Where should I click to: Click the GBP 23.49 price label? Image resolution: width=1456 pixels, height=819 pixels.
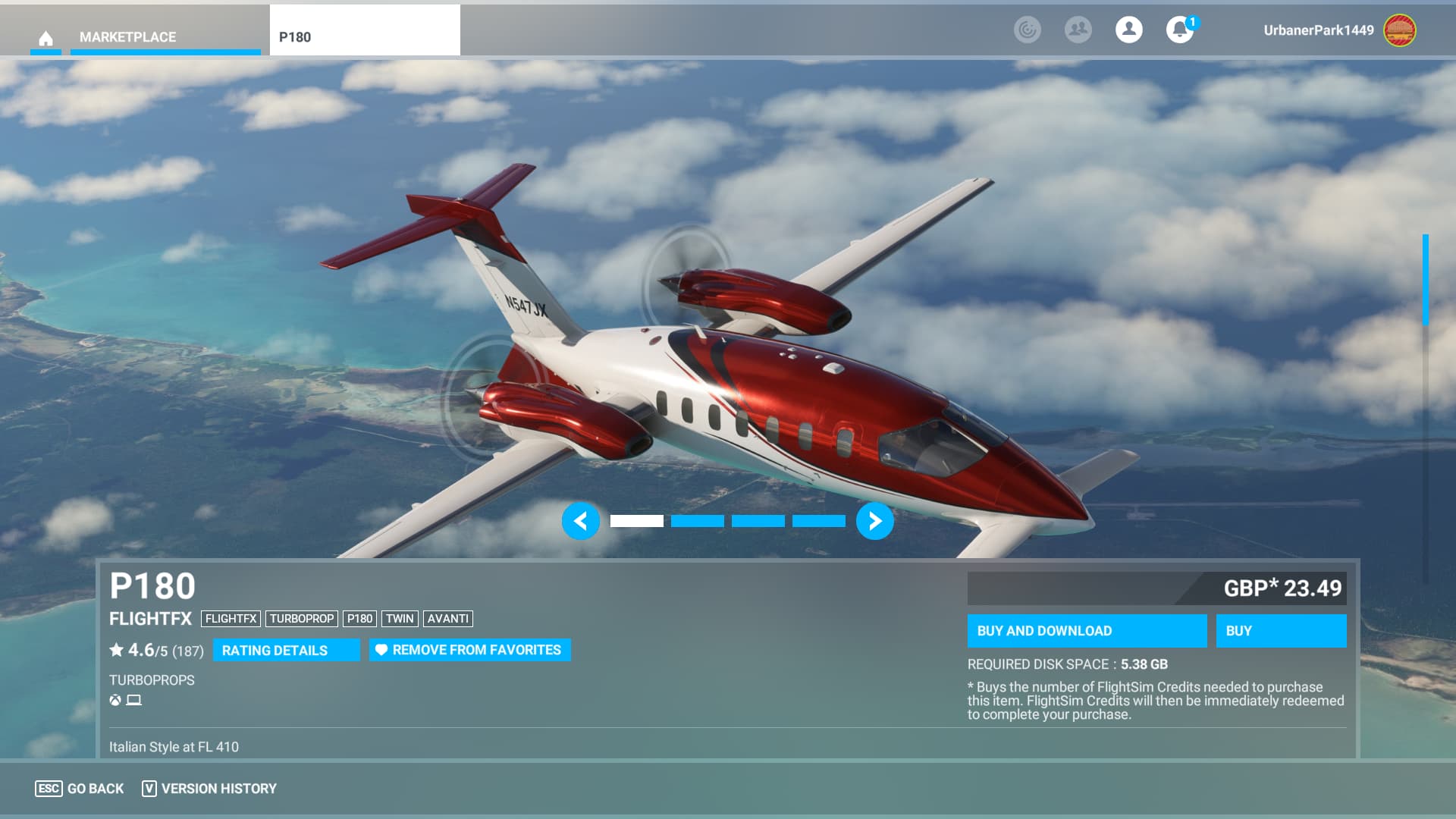[x=1282, y=588]
